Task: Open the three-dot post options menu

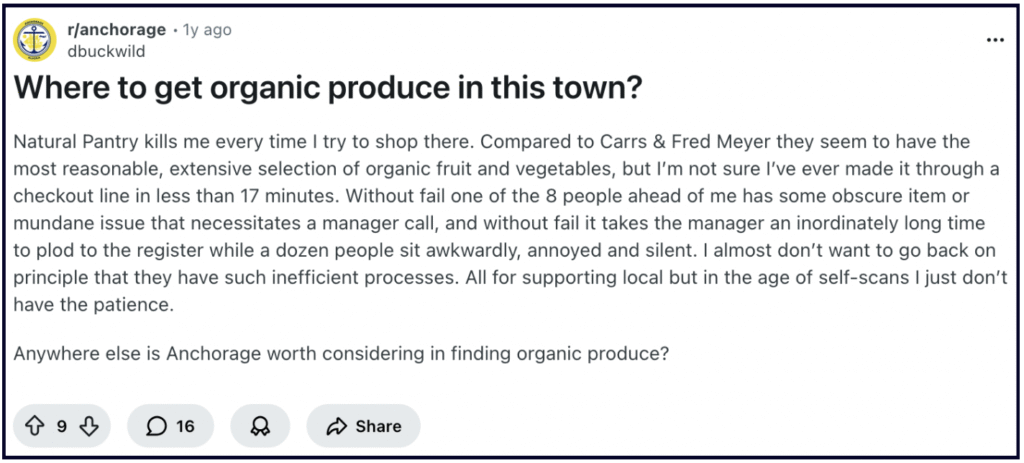Action: [994, 40]
